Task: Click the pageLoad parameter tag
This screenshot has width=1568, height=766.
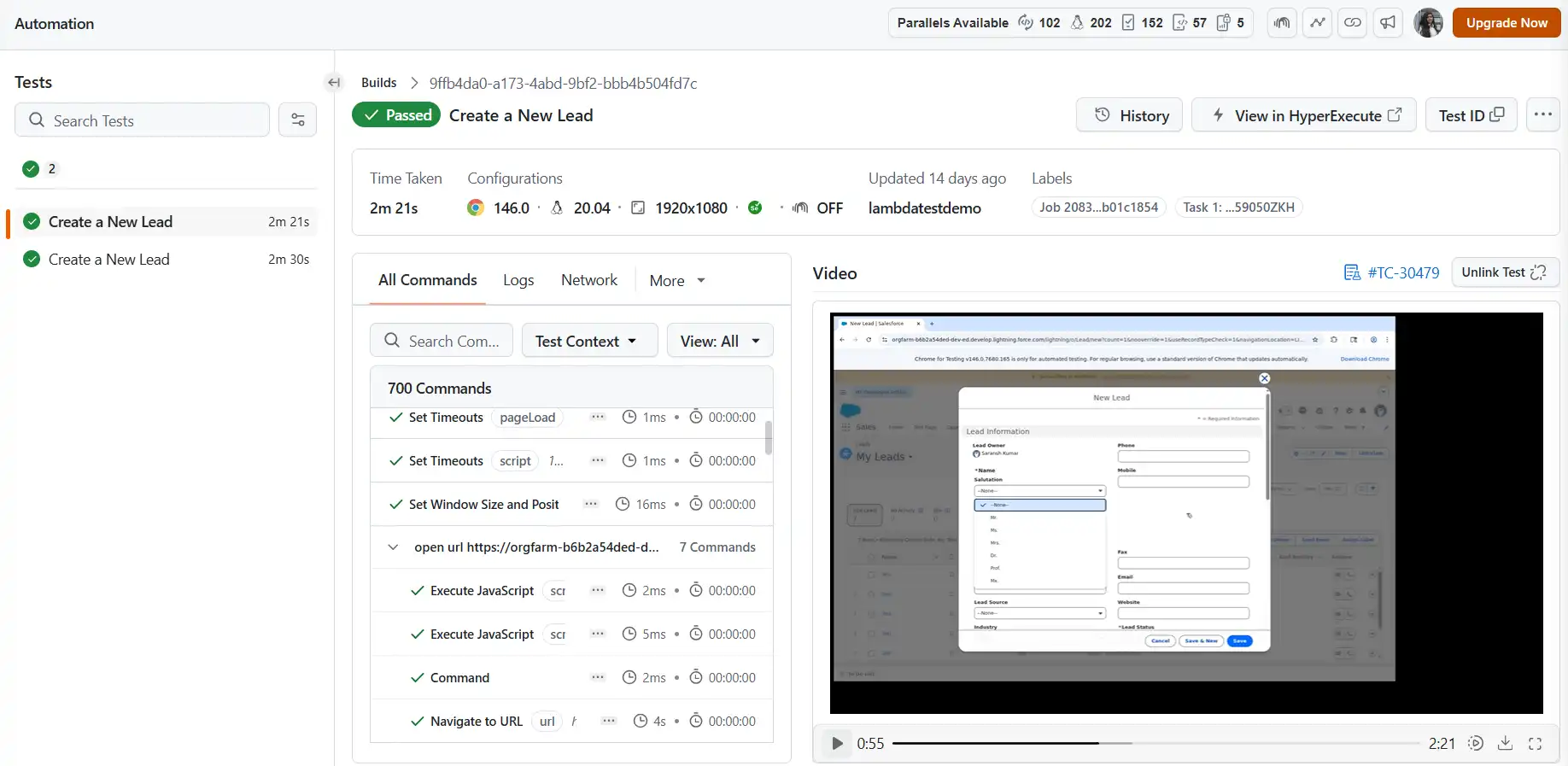Action: (x=527, y=417)
